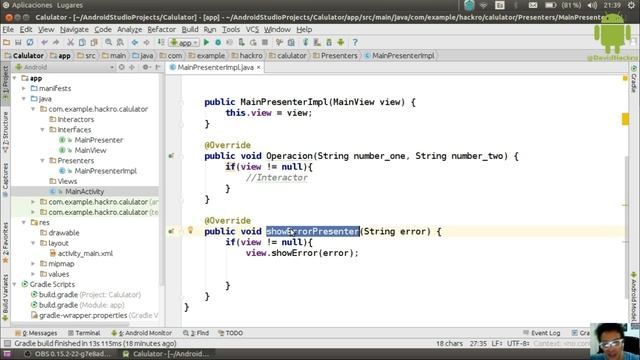Click the Stop square toolbar icon
Viewport: 640px width, 360px height.
point(265,42)
